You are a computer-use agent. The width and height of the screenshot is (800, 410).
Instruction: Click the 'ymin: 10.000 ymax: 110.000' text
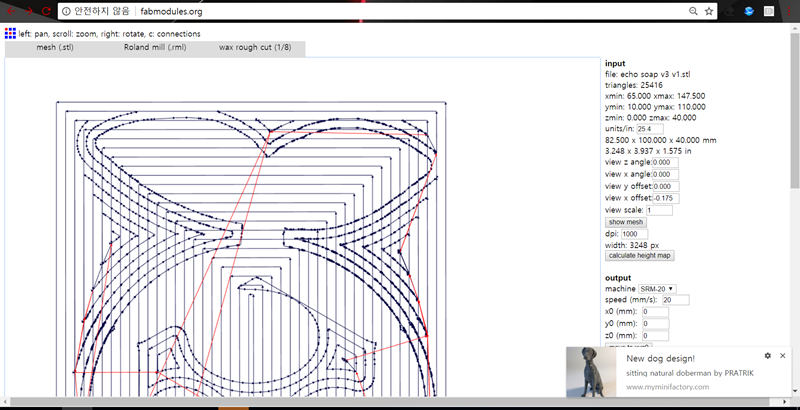click(655, 107)
